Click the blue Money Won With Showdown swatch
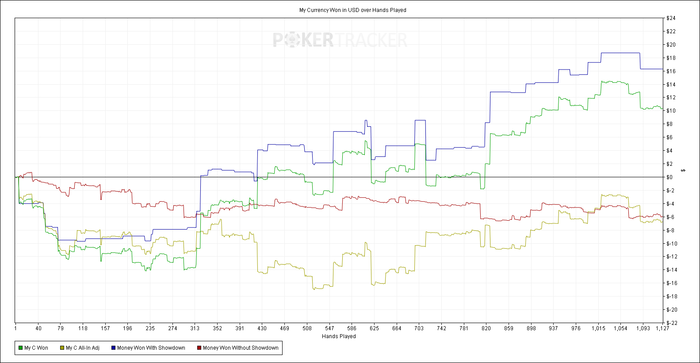The height and width of the screenshot is (363, 700). pyautogui.click(x=113, y=348)
